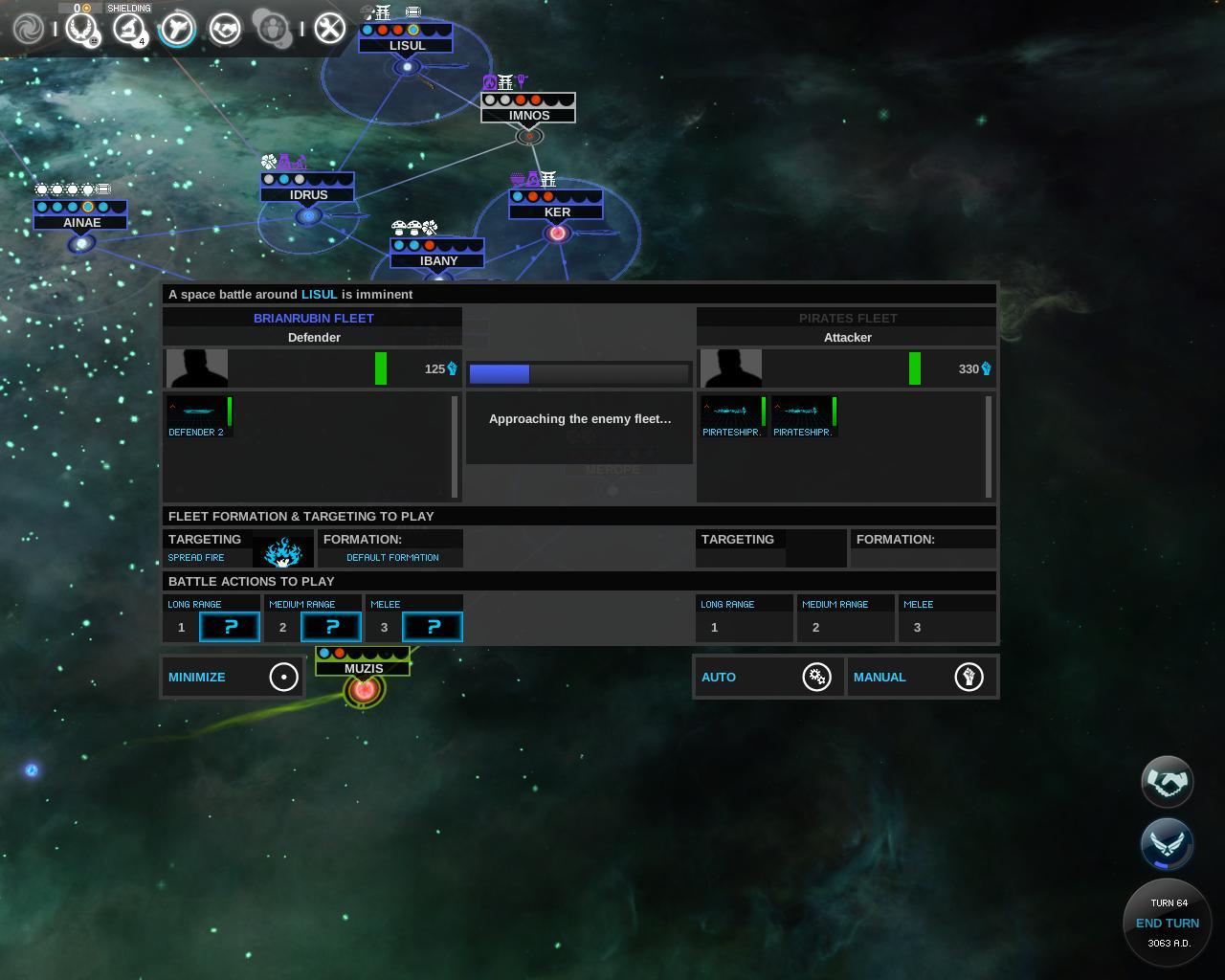Open diplomacy handshake in top toolbar
This screenshot has width=1225, height=980.
pyautogui.click(x=225, y=29)
